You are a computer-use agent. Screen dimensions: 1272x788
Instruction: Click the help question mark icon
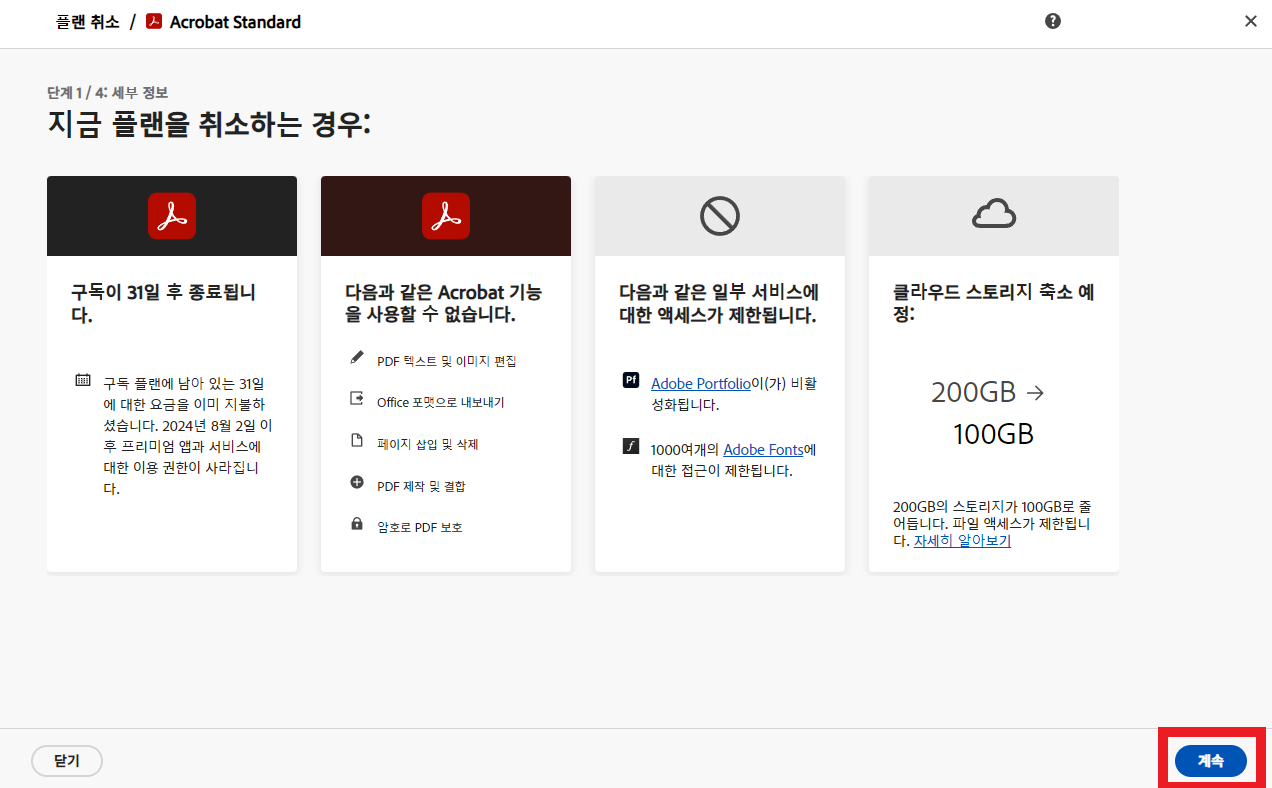(1053, 21)
